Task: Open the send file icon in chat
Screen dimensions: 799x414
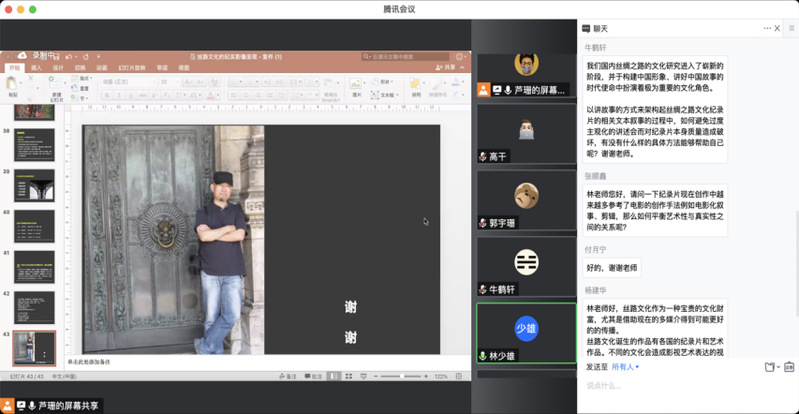Action: coord(770,367)
